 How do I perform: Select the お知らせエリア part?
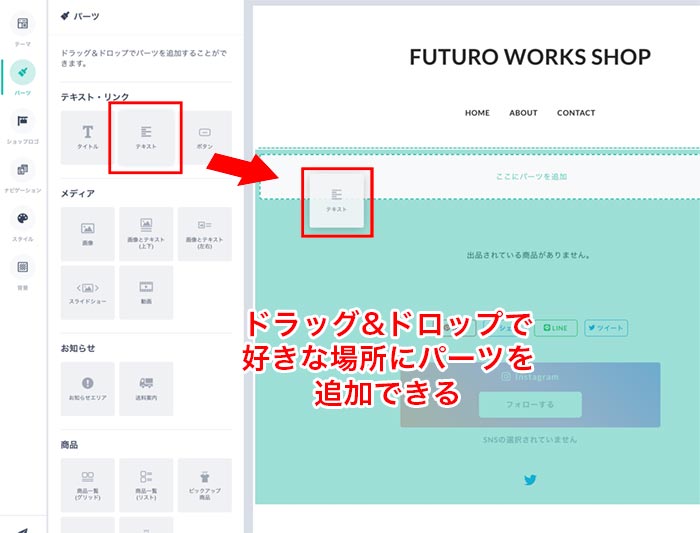pyautogui.click(x=88, y=388)
